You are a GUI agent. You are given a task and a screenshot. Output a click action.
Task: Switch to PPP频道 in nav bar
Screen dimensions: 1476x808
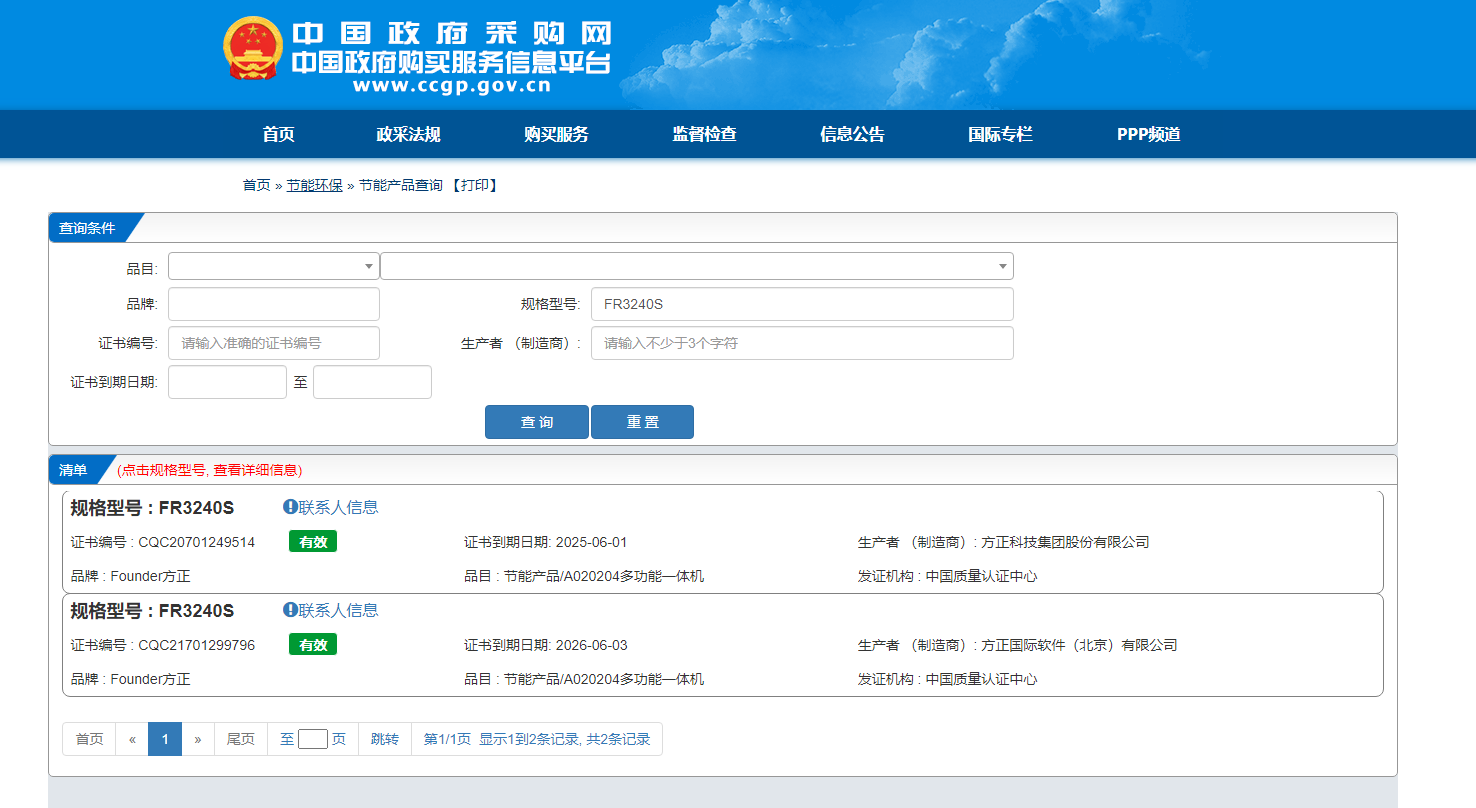[x=1149, y=134]
